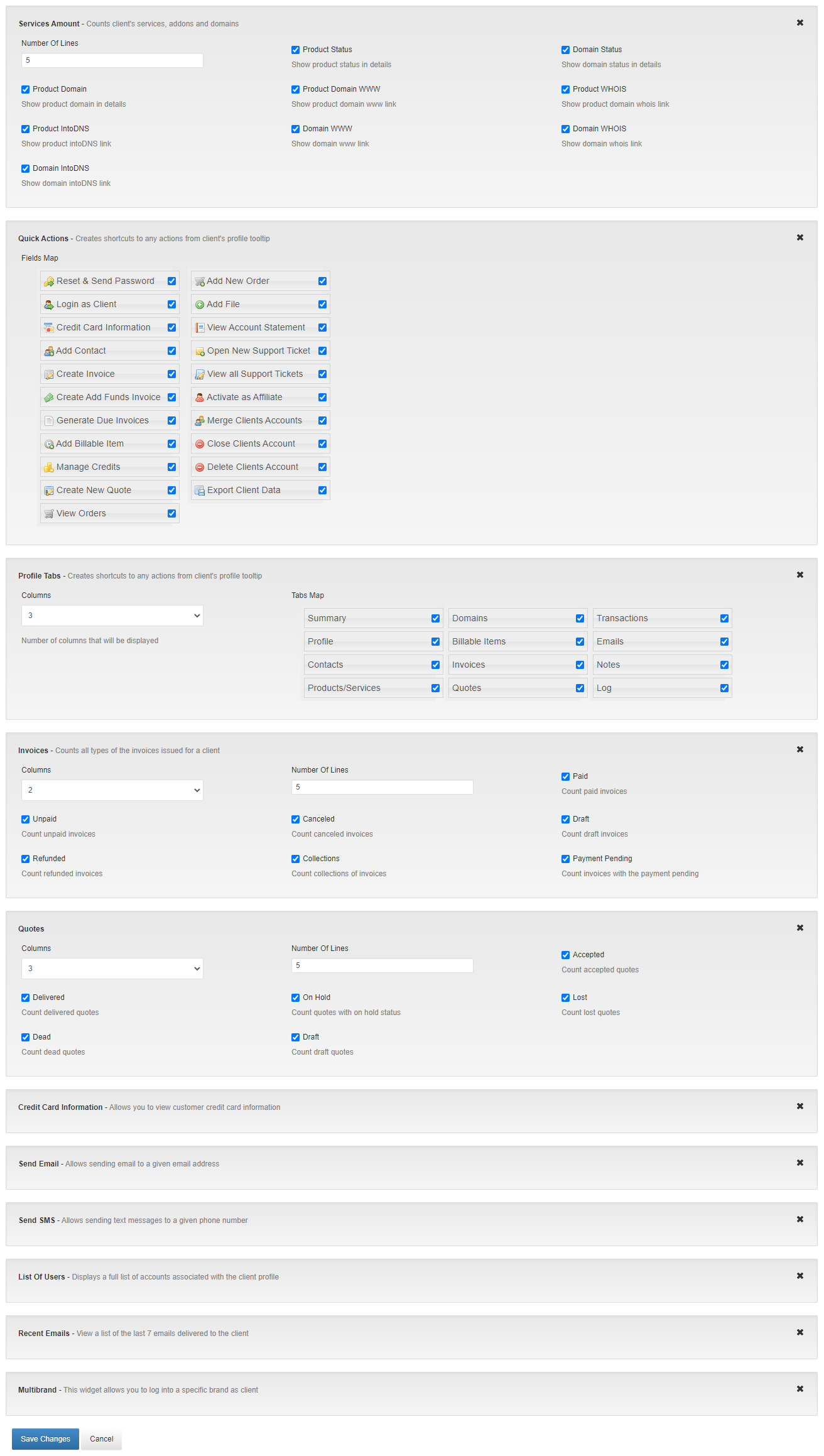The width and height of the screenshot is (824, 1456).
Task: Open the Quotes Columns dropdown
Action: 112,969
